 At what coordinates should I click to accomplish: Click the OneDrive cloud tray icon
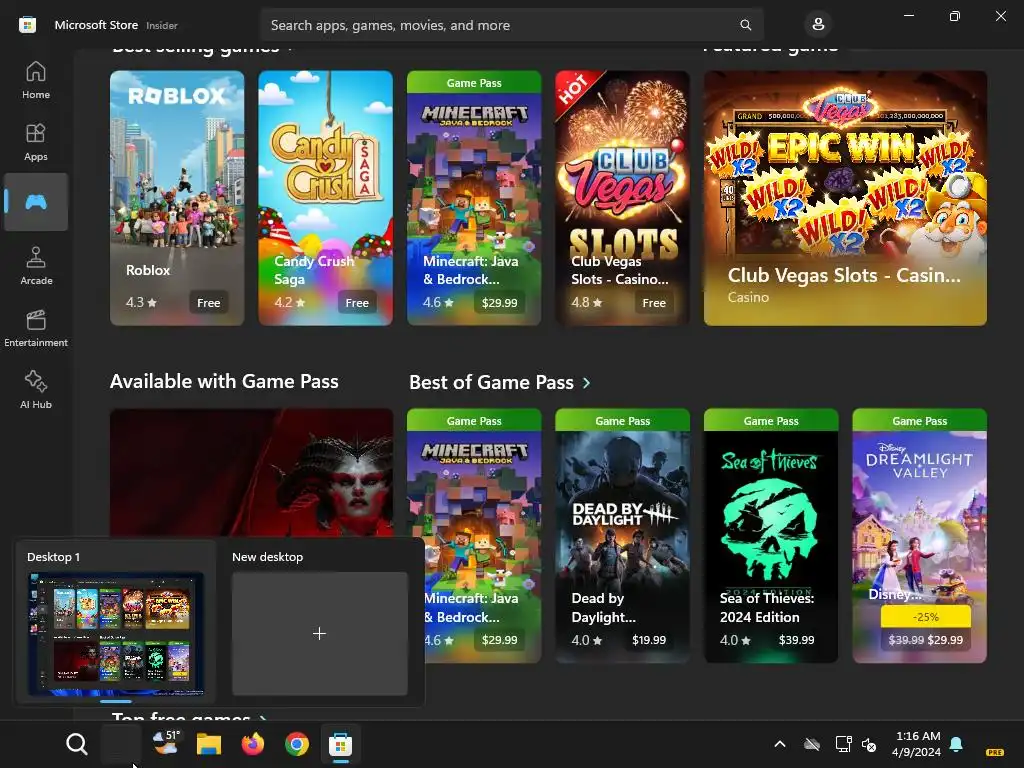tap(812, 744)
